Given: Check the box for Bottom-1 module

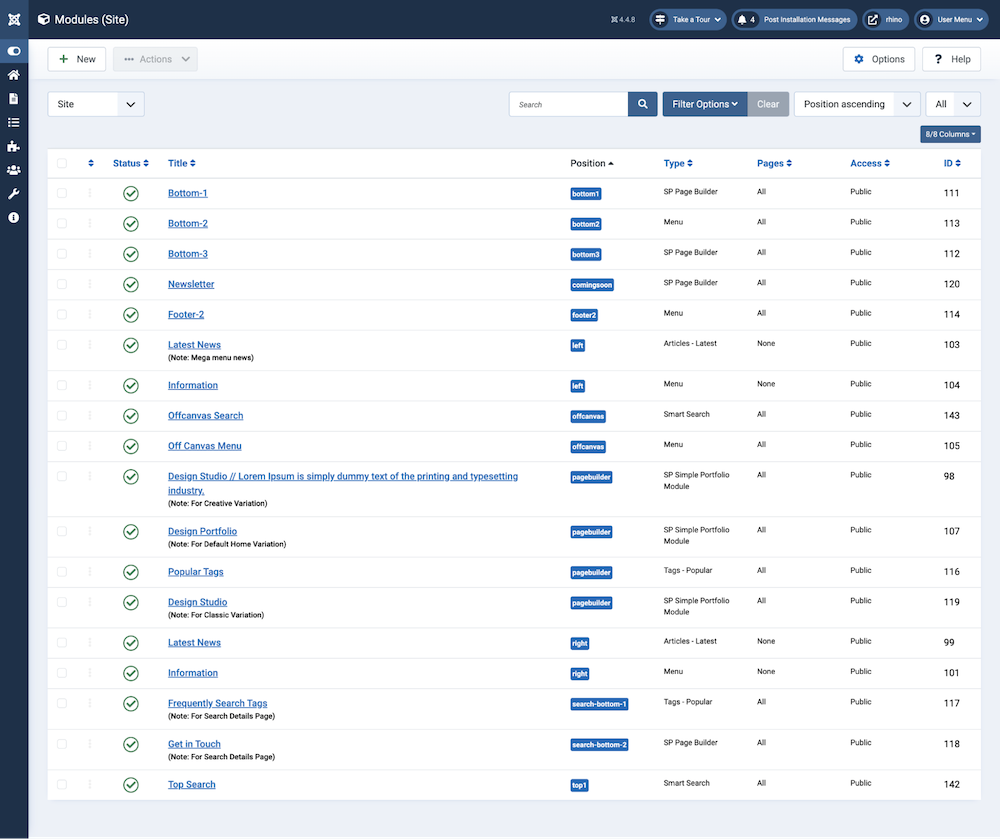Looking at the screenshot, I should 62,193.
